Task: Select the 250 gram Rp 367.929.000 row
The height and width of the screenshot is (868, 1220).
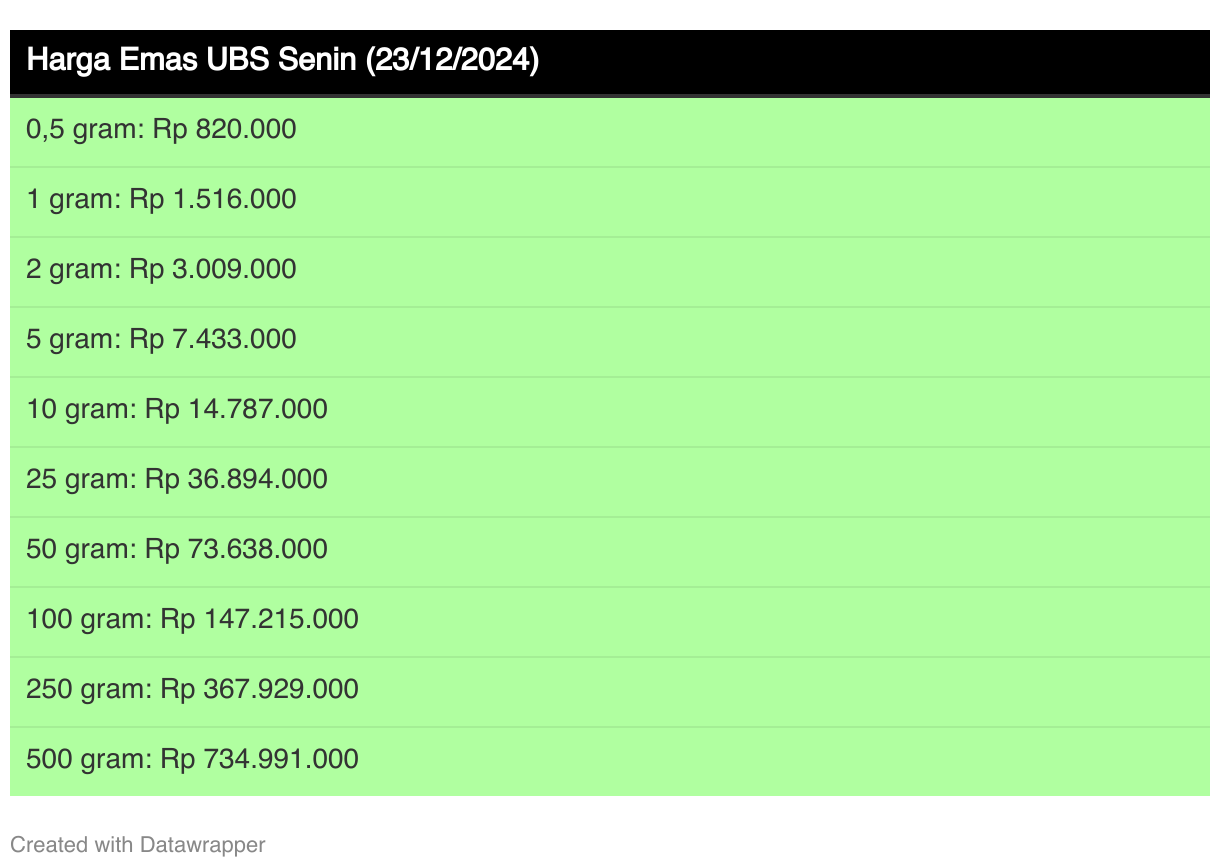Action: tap(610, 691)
